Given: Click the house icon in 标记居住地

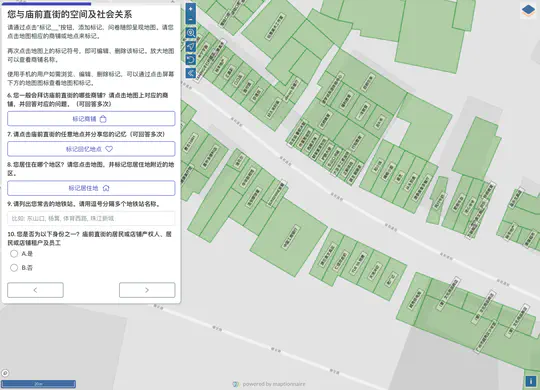Looking at the screenshot, I should [x=106, y=188].
